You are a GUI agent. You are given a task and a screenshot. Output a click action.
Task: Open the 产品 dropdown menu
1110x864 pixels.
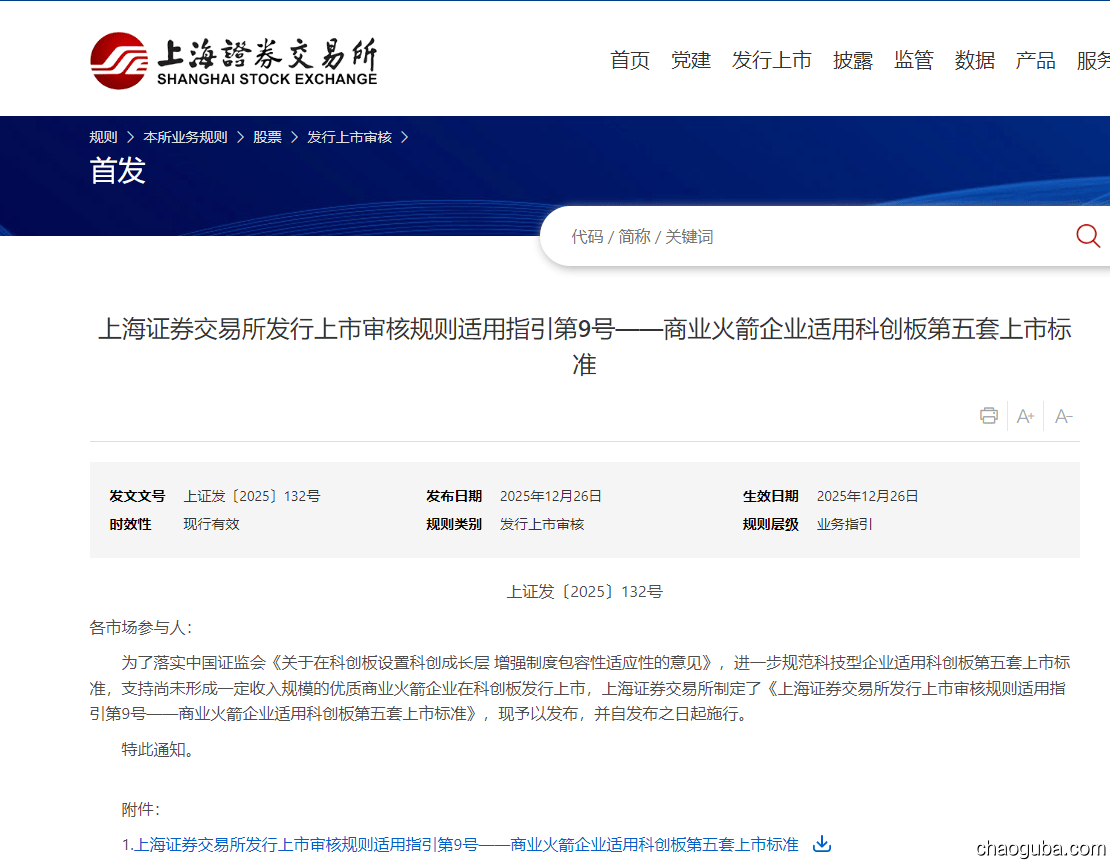[1035, 60]
